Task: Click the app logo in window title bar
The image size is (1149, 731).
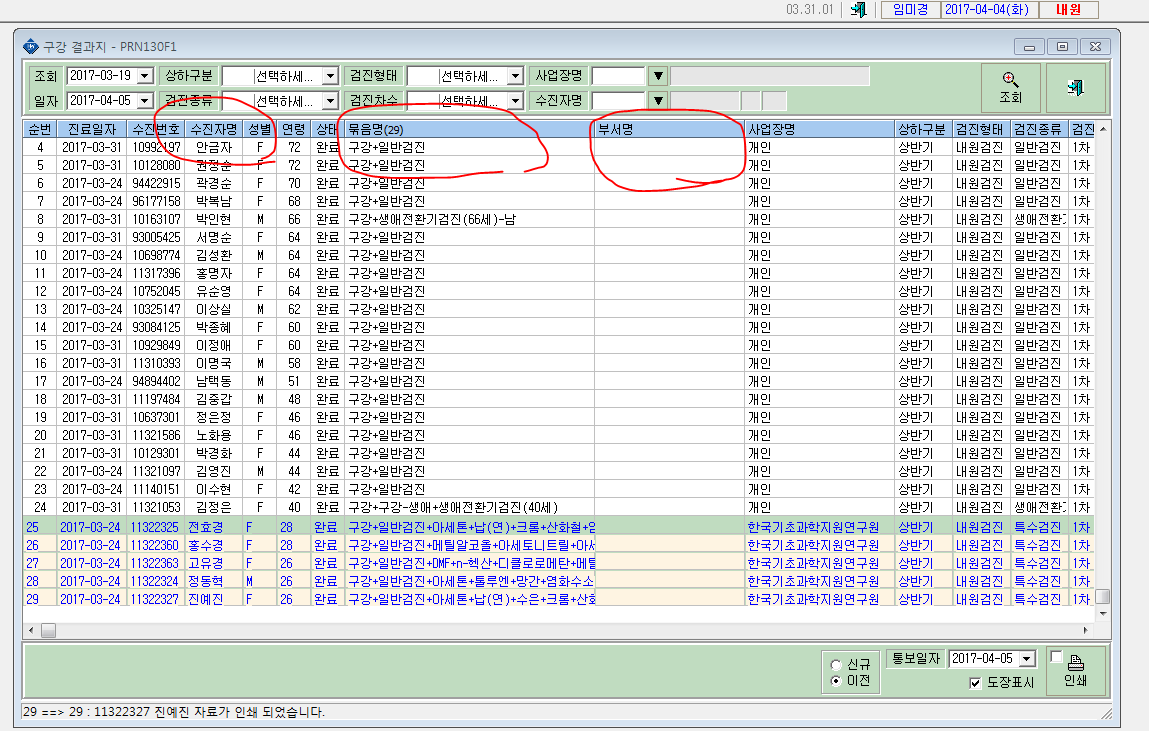Action: [31, 46]
